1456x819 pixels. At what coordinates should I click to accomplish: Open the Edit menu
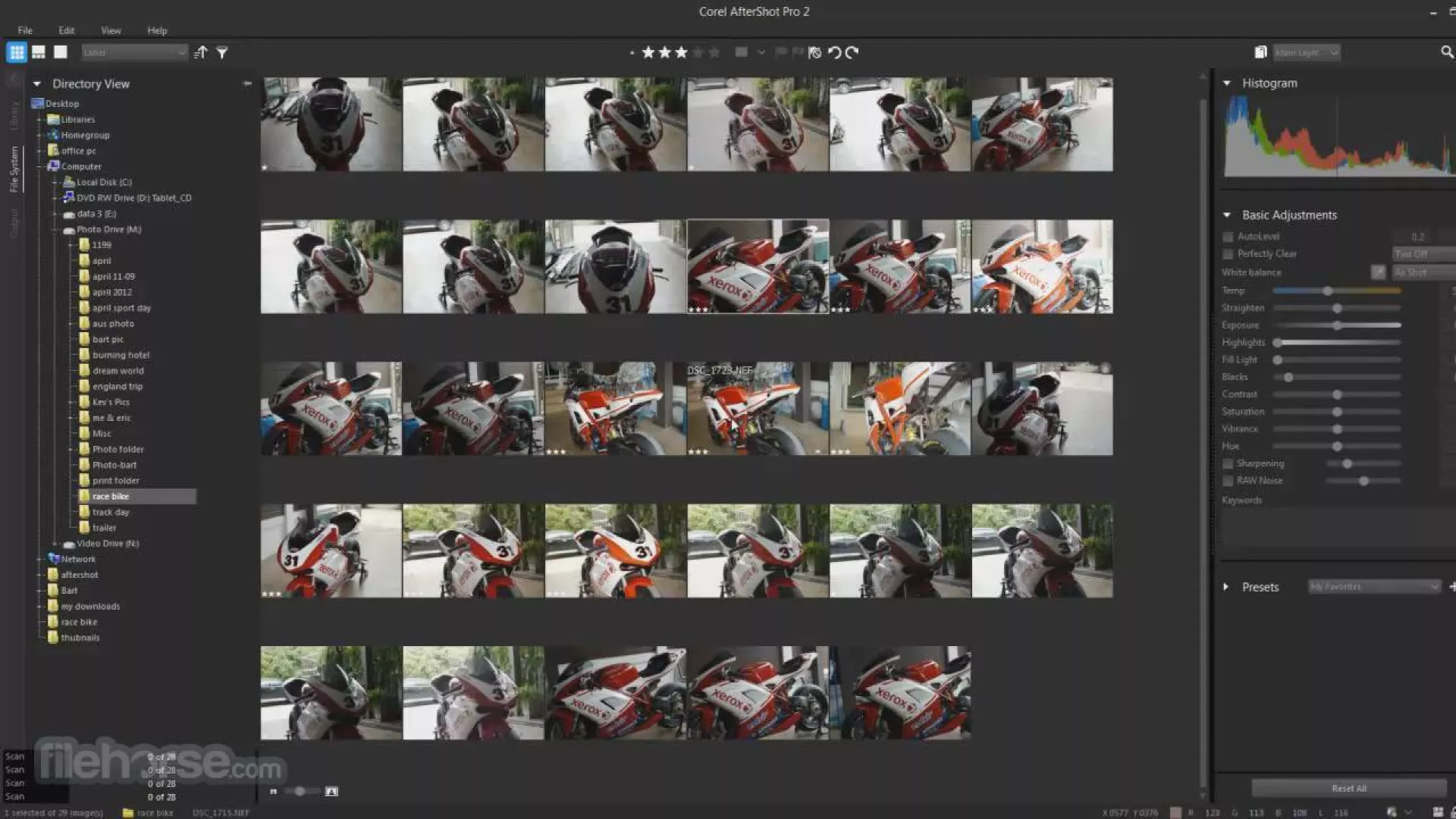pos(67,30)
